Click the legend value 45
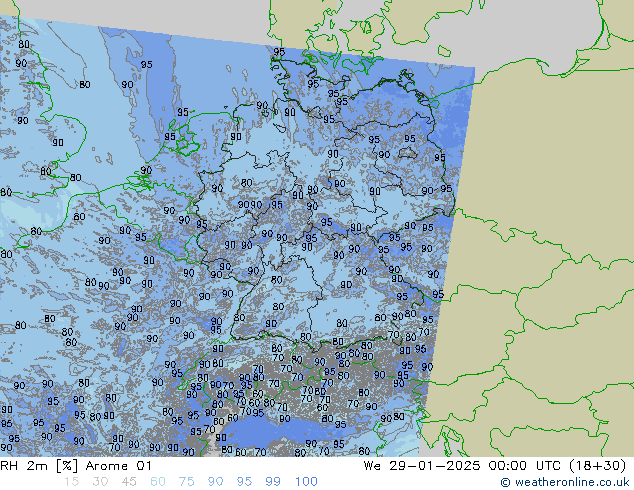Screen dimensions: 634x490 click(129, 482)
